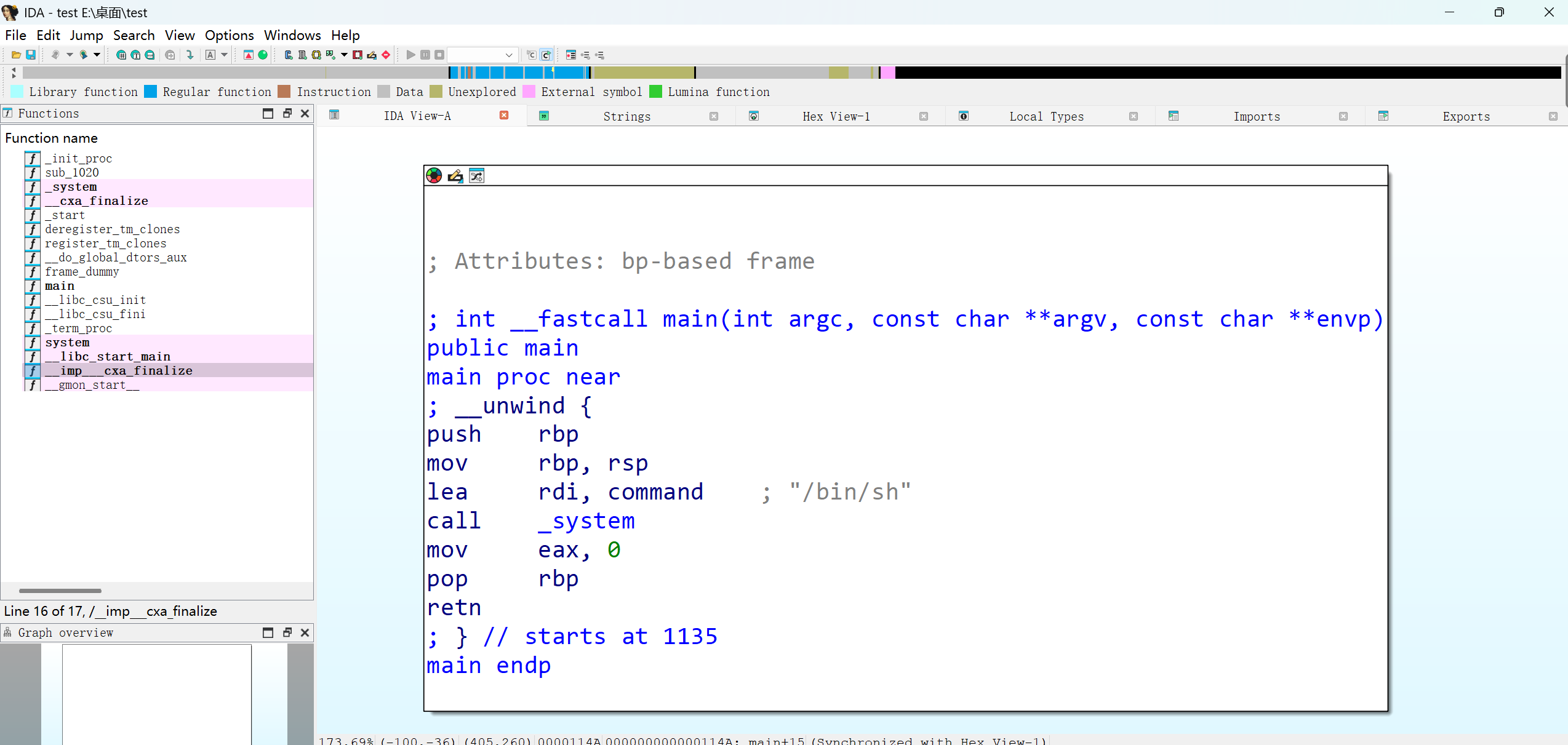Click the group nodes icon in graph header
This screenshot has height=745, width=1568.
click(477, 176)
